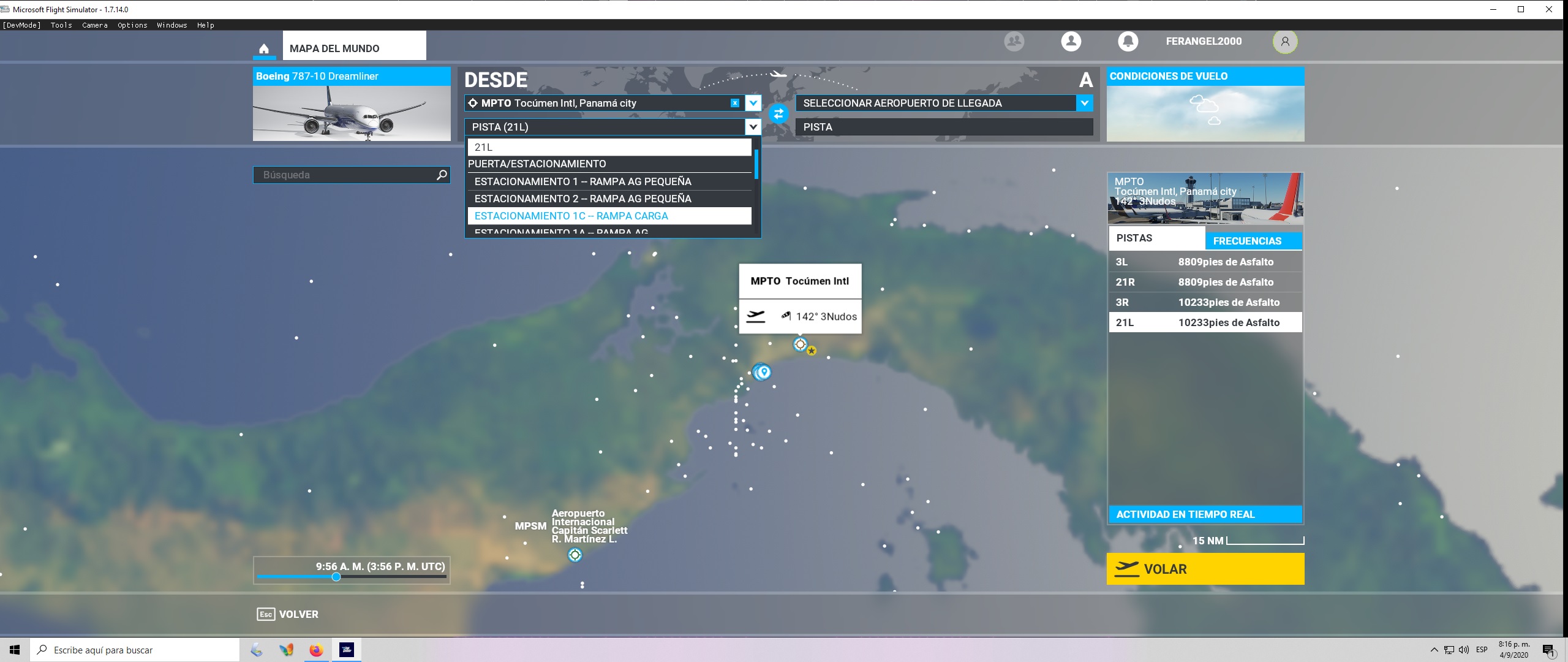Expand the departure airport dropdown
1568x662 pixels.
tap(753, 103)
